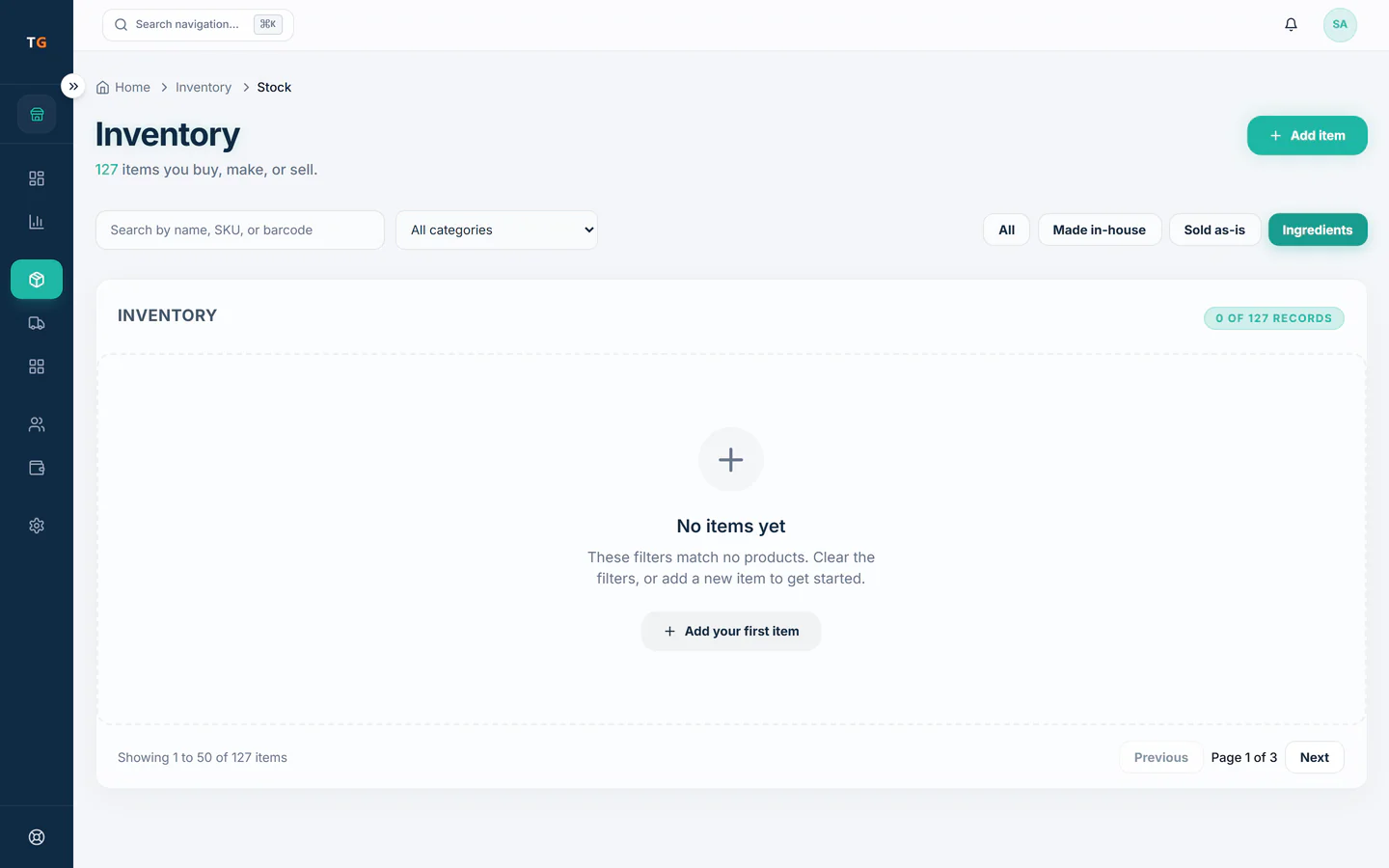Click the Home breadcrumb text

click(132, 87)
